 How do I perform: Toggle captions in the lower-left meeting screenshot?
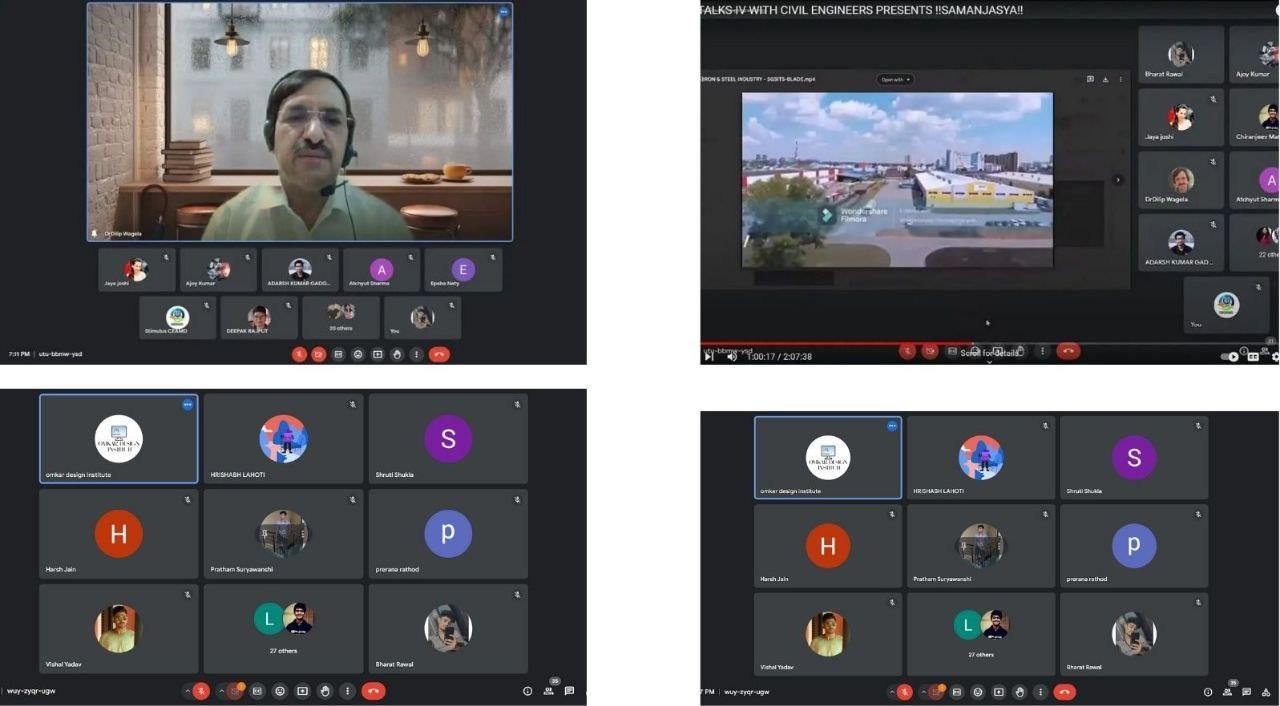tap(257, 691)
